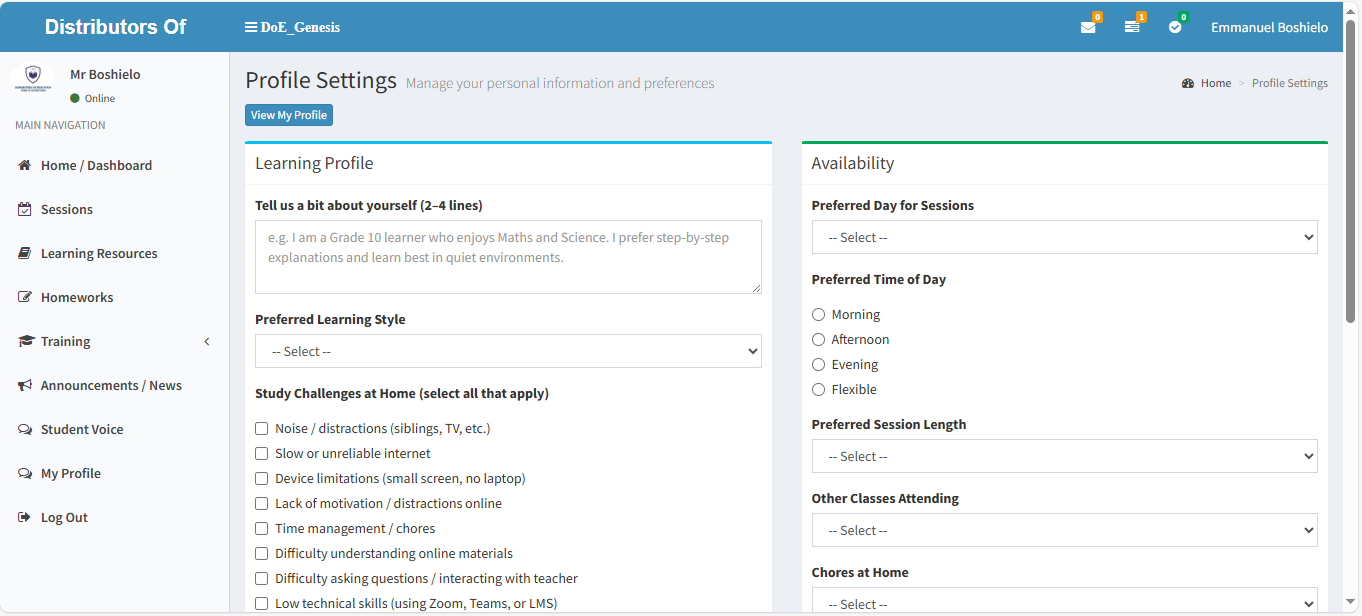Open Homeworks from the main navigation
The height and width of the screenshot is (616, 1362).
click(x=76, y=298)
